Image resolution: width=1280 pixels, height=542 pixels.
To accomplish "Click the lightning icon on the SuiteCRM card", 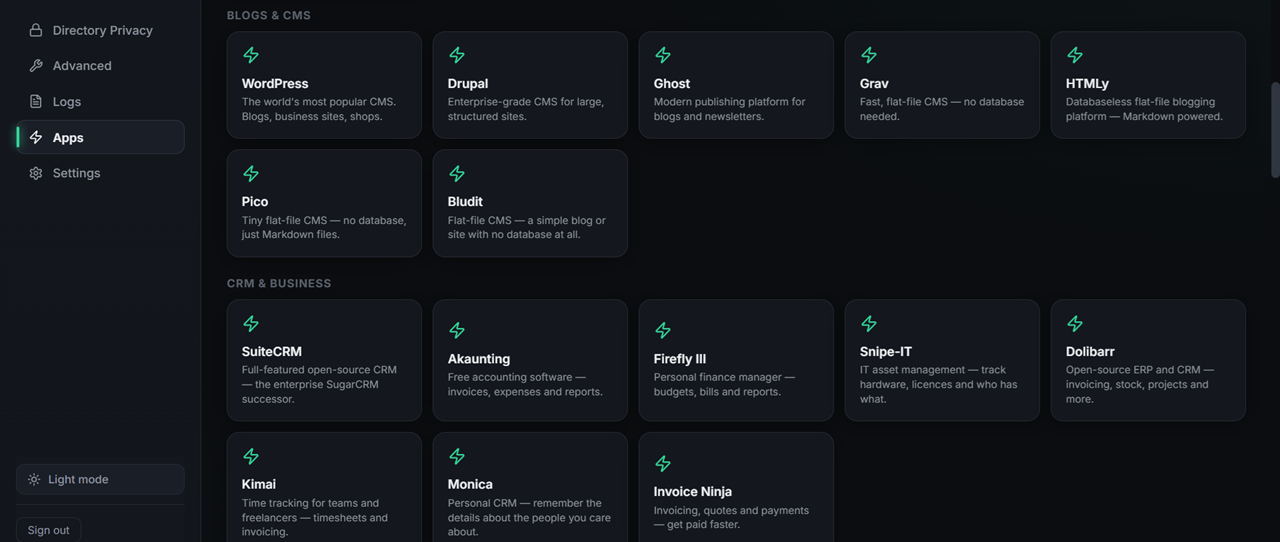I will coord(251,323).
